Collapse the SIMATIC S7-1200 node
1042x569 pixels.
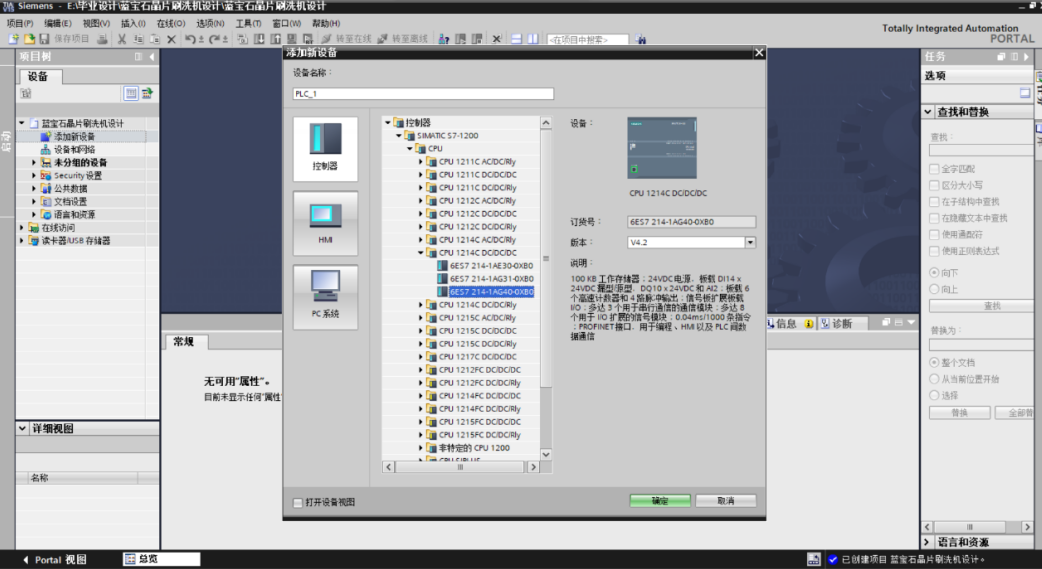click(399, 136)
